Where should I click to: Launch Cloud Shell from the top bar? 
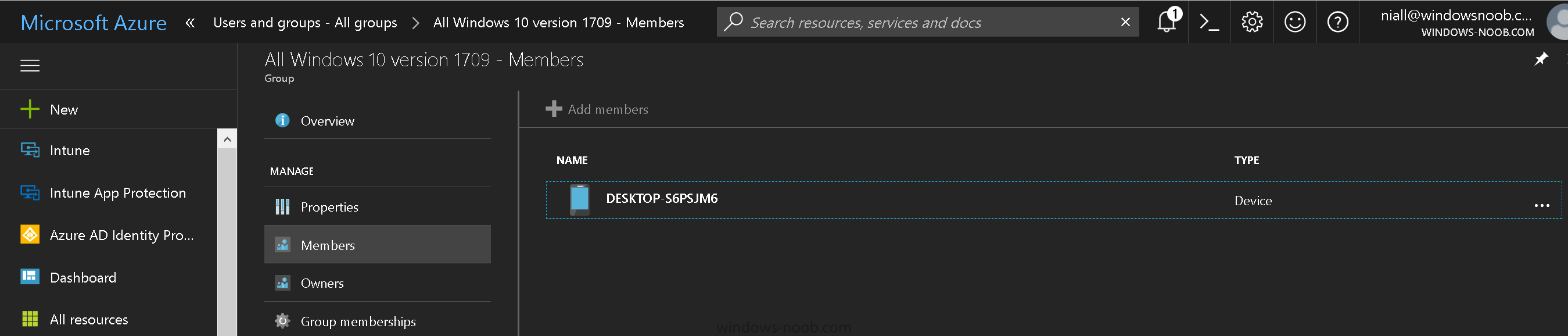pos(1209,22)
